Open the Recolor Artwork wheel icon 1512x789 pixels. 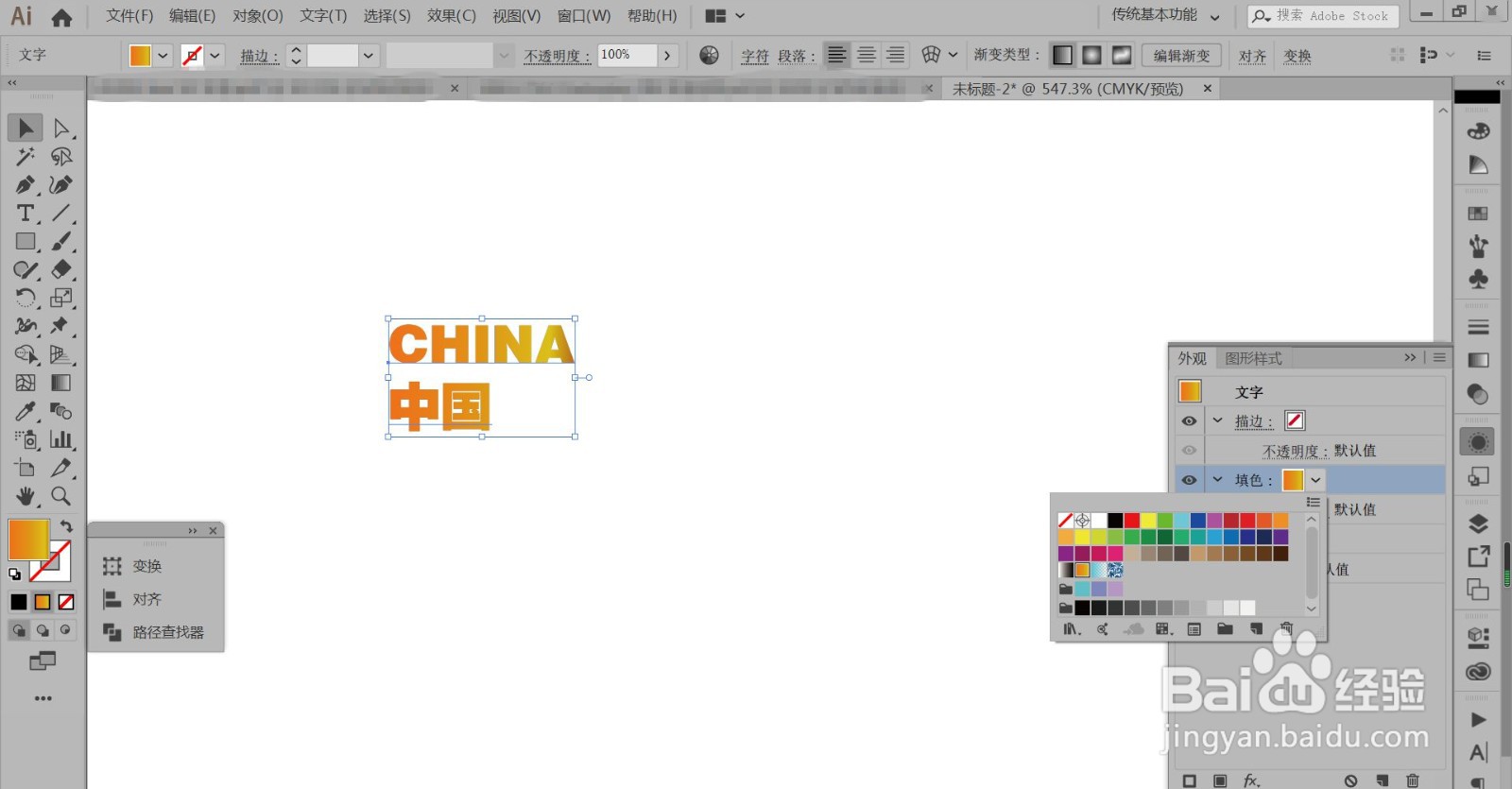coord(709,55)
